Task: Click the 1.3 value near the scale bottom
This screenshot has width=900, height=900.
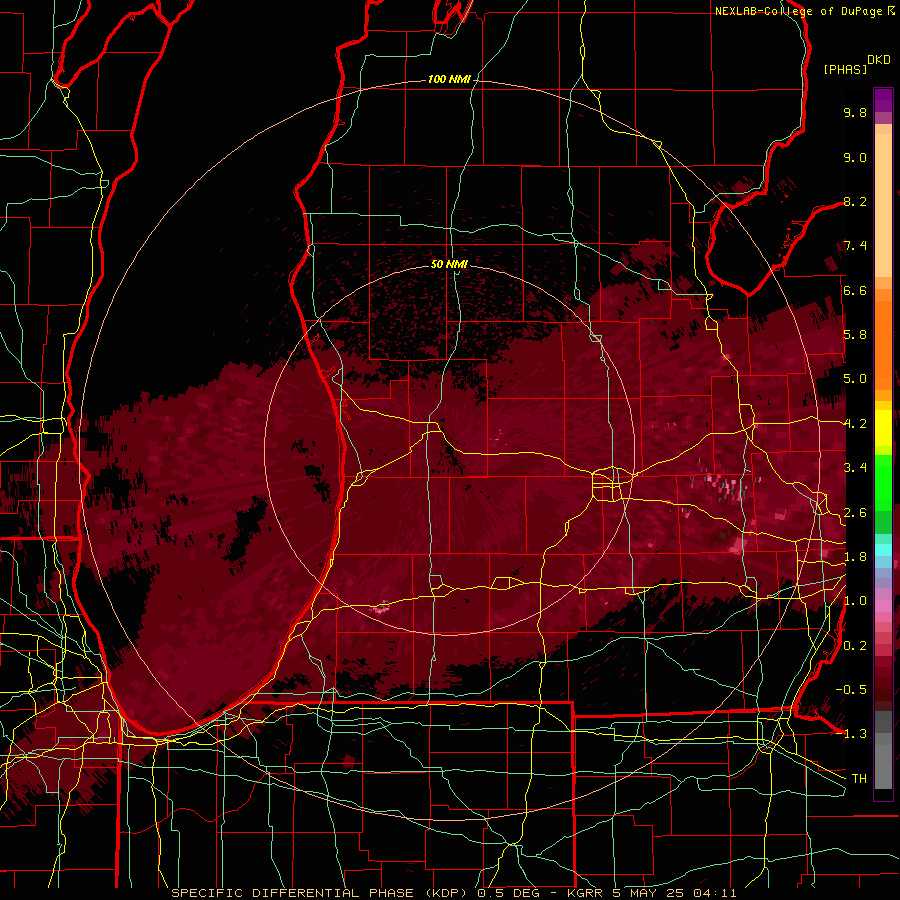Action: 855,734
